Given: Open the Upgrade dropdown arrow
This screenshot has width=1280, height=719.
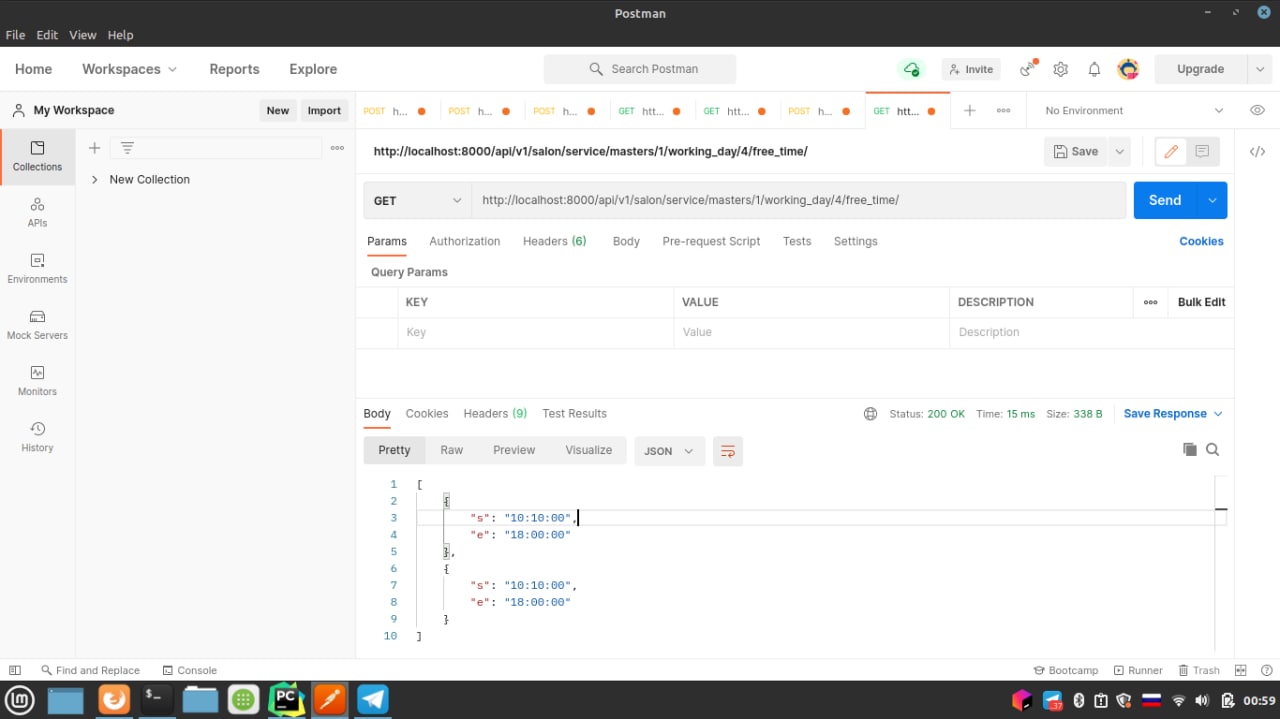Looking at the screenshot, I should (x=1260, y=69).
